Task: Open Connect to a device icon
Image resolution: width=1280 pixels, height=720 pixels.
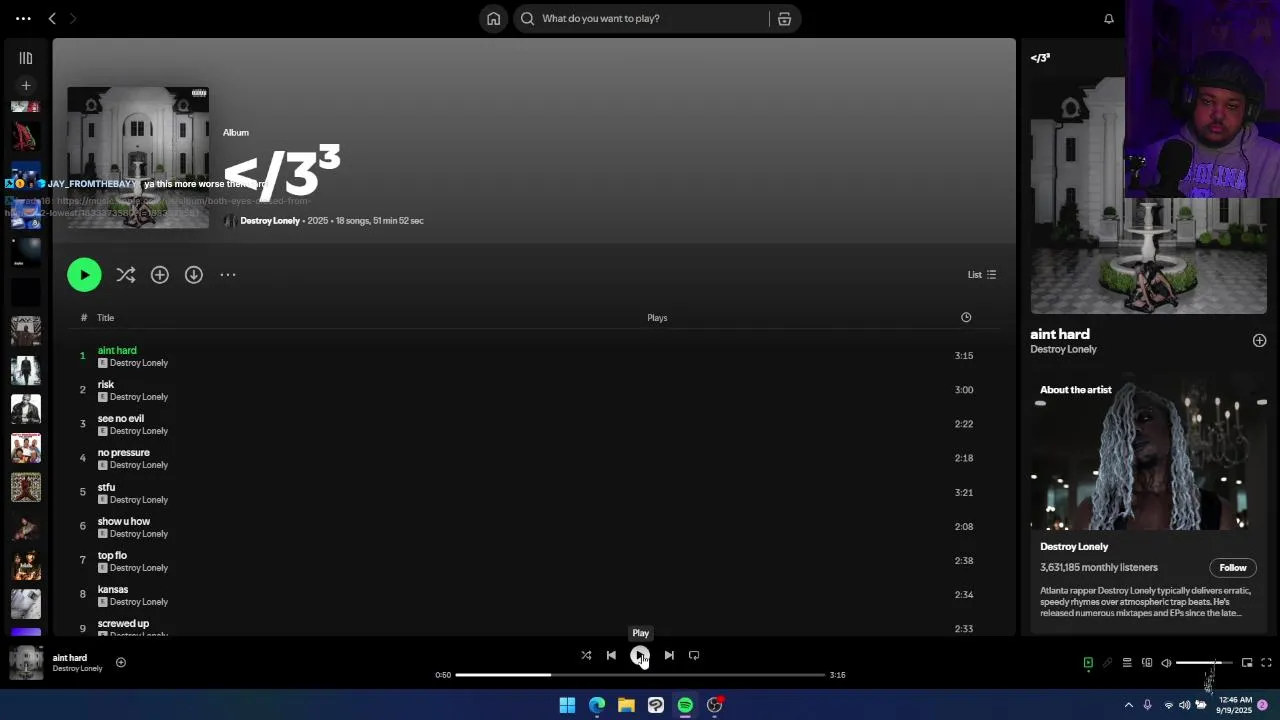Action: click(1147, 662)
